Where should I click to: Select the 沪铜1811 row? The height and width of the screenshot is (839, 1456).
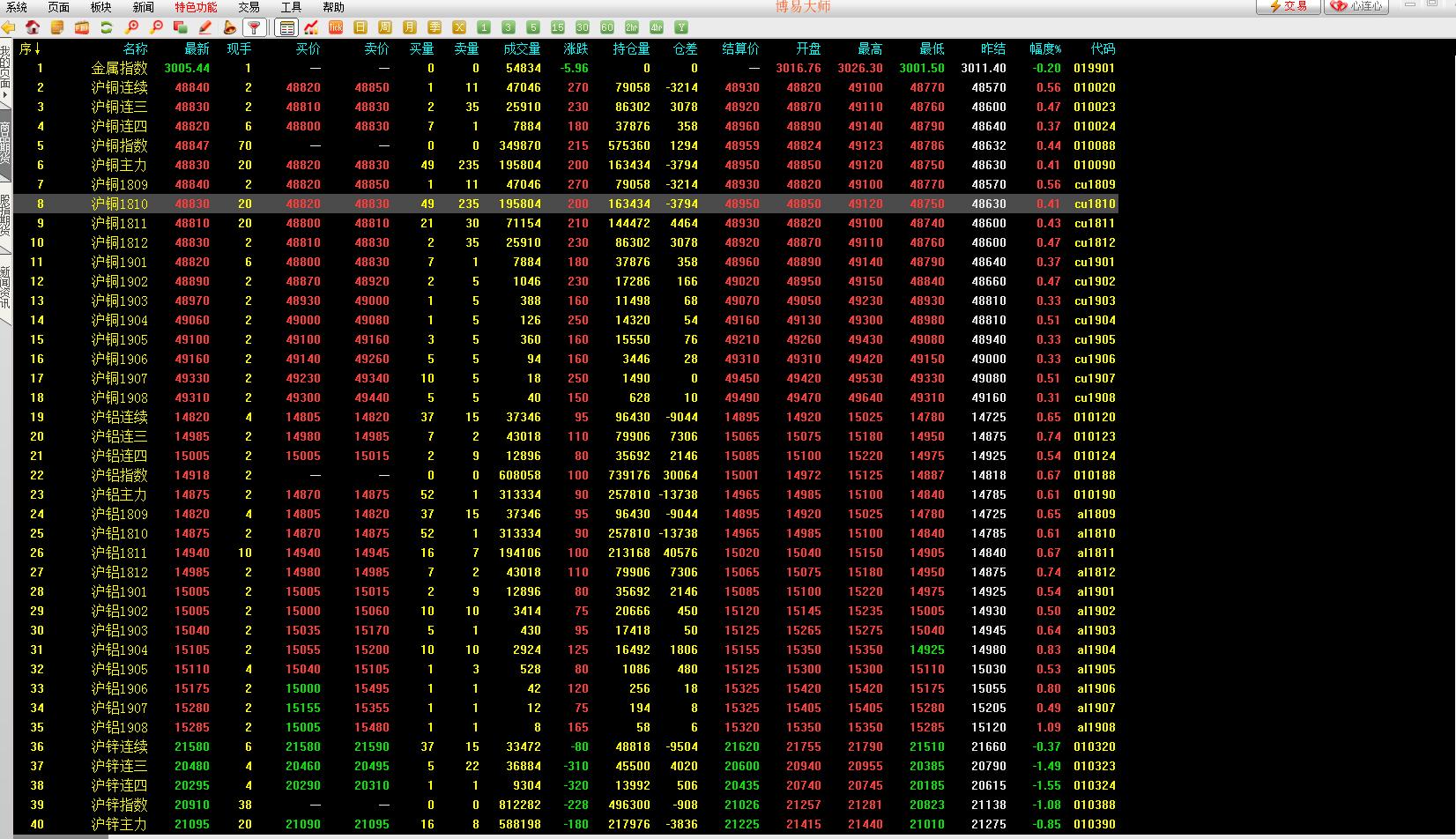click(119, 223)
